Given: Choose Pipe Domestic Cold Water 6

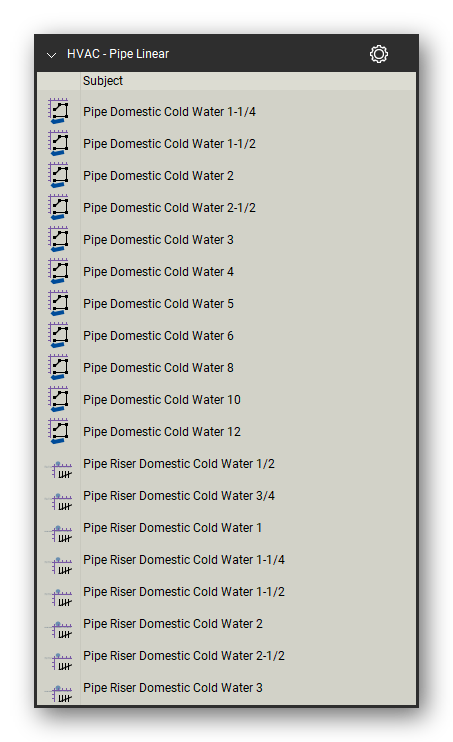Looking at the screenshot, I should [x=159, y=336].
